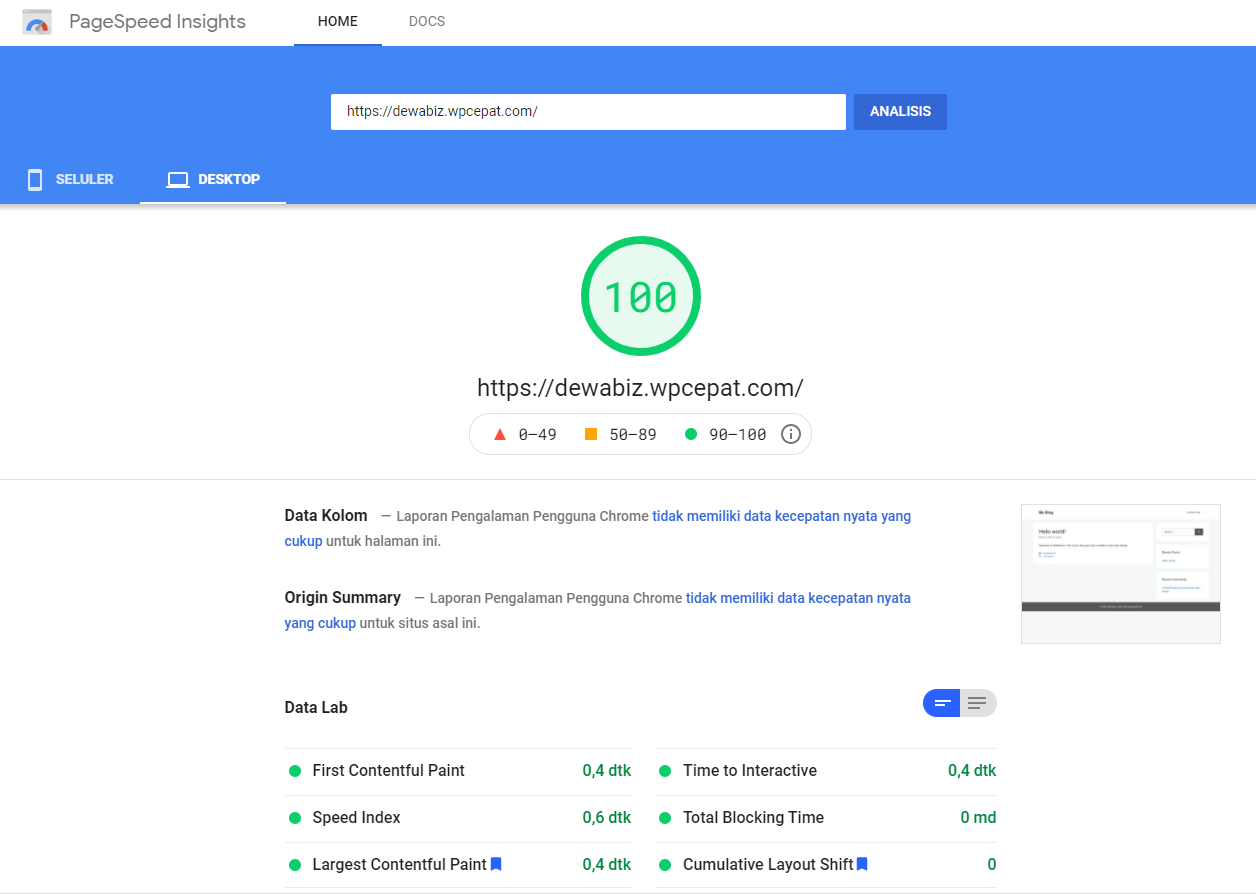Screen dimensions: 1256x894
Task: Switch Data Lab to expanded list view
Action: pyautogui.click(x=978, y=704)
